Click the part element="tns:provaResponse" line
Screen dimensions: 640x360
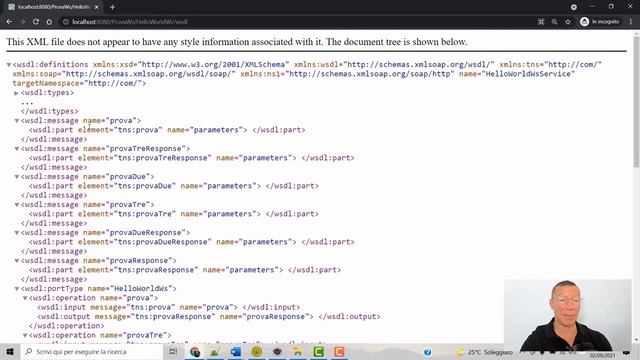[x=185, y=270]
